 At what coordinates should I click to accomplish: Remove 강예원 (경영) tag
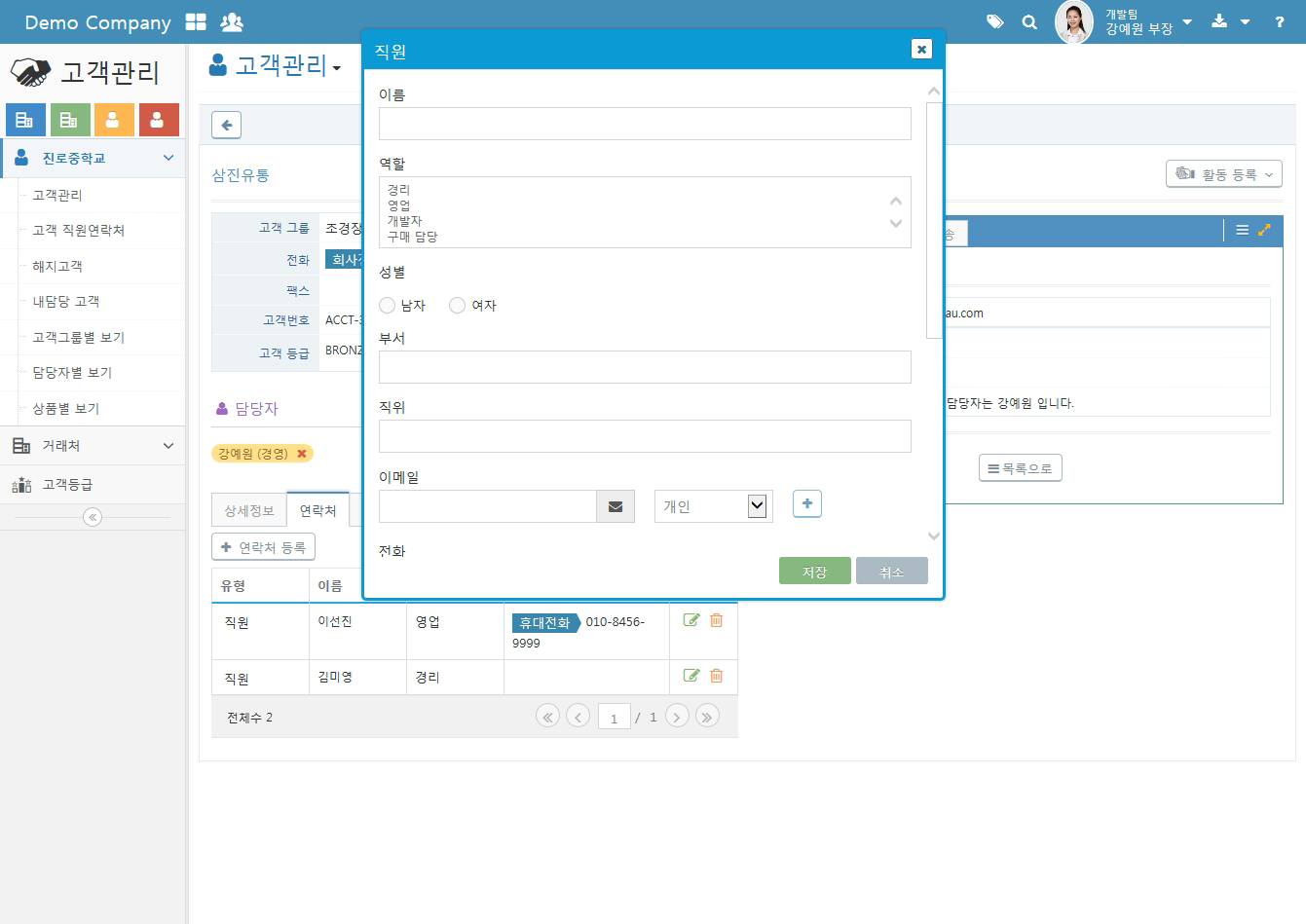[x=302, y=454]
